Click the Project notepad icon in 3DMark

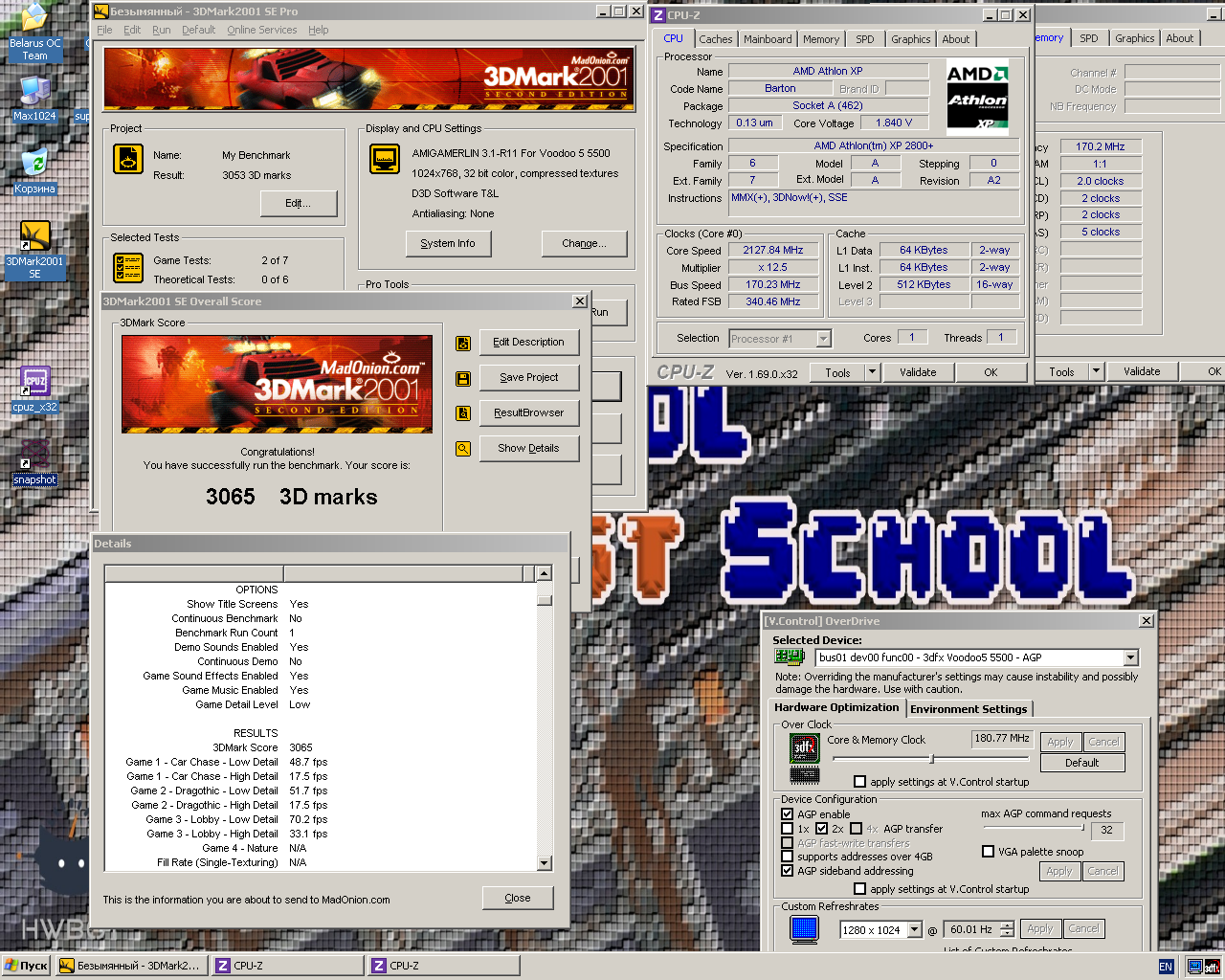[x=128, y=159]
